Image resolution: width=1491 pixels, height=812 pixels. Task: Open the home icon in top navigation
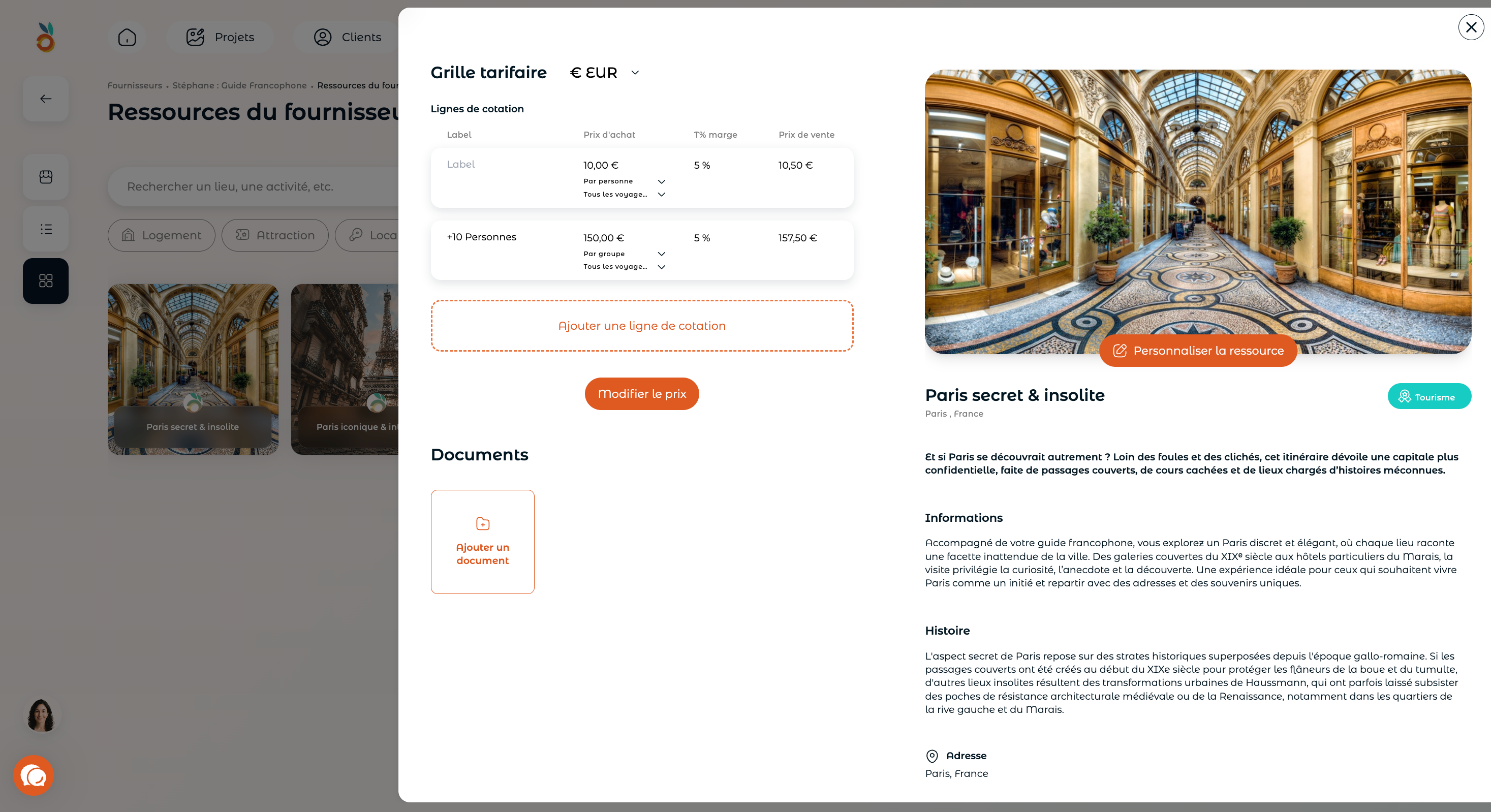(127, 37)
